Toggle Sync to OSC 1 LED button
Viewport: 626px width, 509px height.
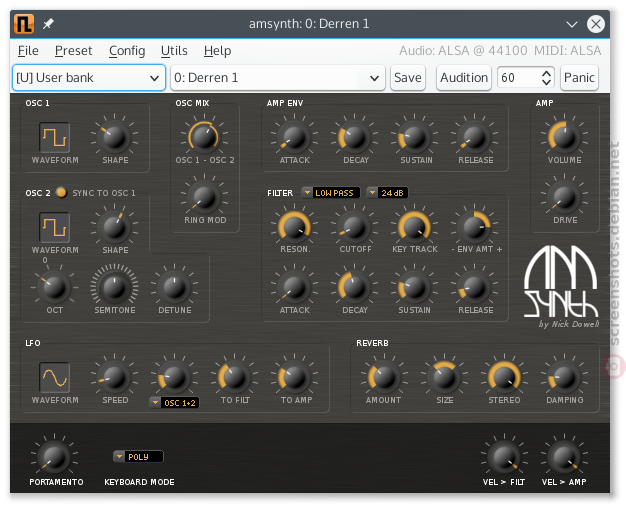(x=61, y=192)
